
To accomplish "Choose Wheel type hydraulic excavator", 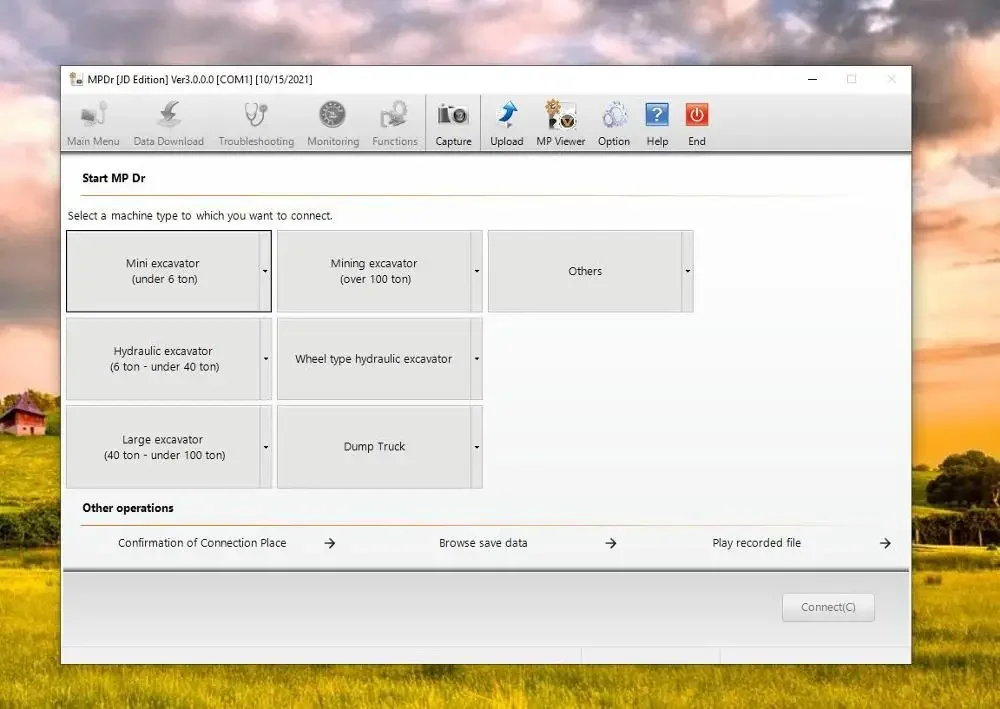I will 374,359.
